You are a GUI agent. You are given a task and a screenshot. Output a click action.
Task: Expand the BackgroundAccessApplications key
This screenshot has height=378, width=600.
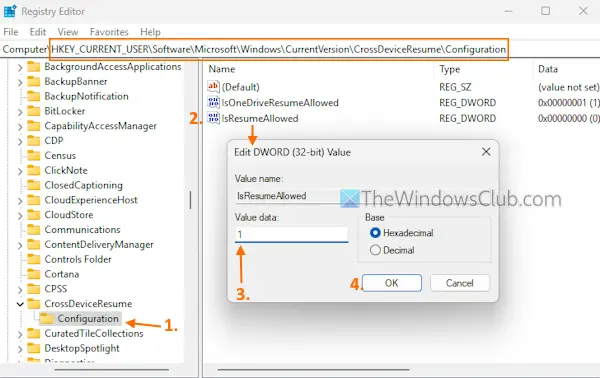coord(20,68)
